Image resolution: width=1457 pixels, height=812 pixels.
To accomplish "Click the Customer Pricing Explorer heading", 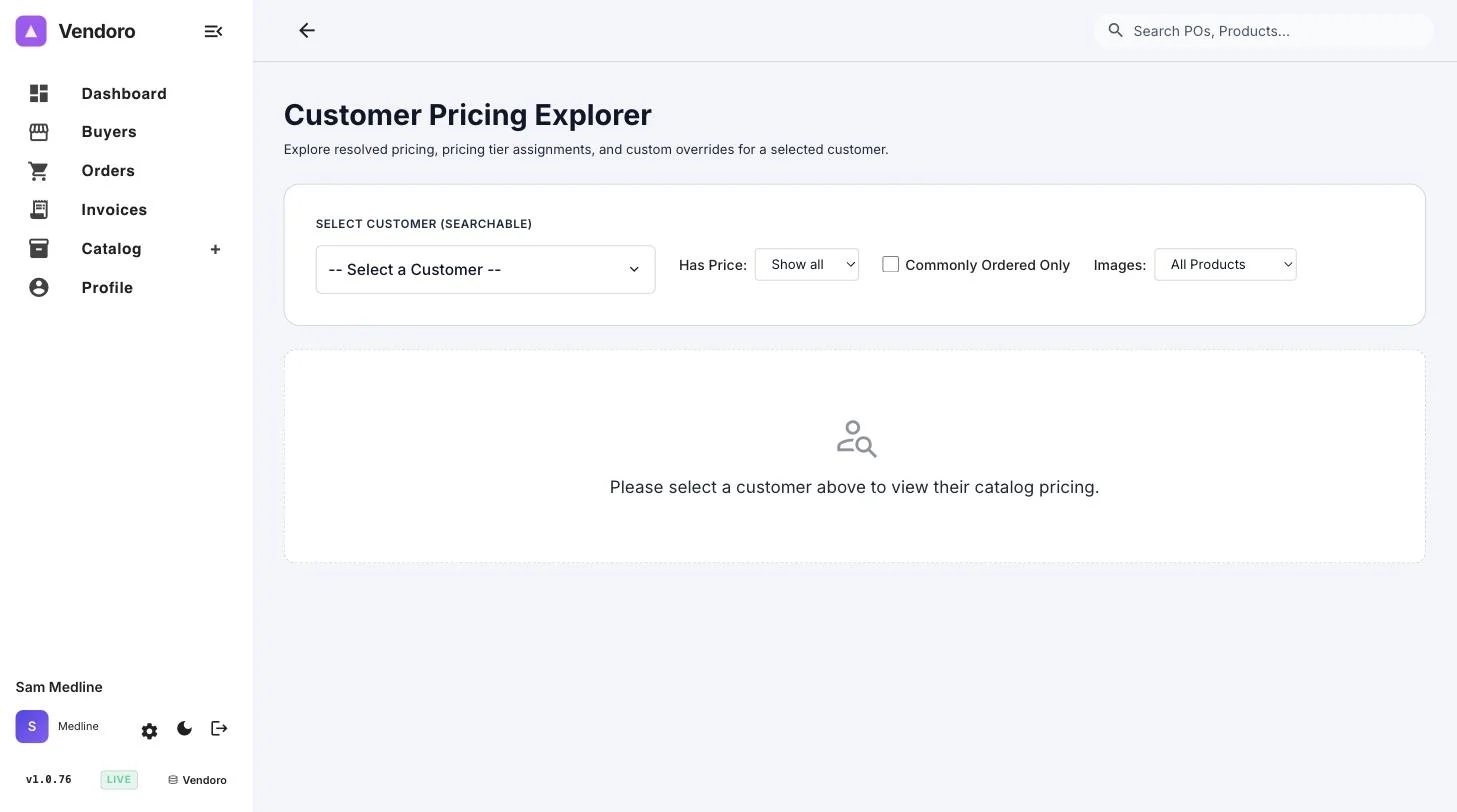I will pos(468,115).
